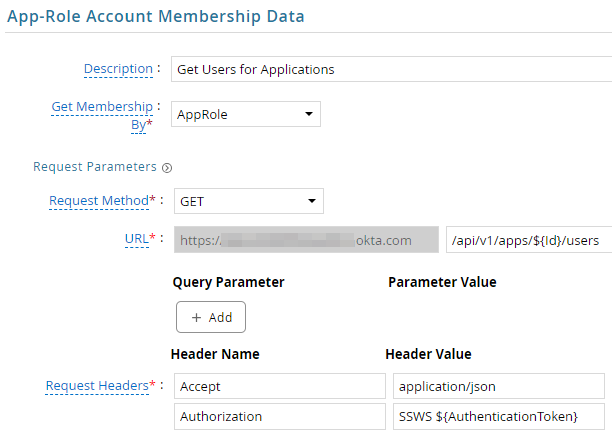Click the Authorization header name field
612x434 pixels.
coord(280,416)
